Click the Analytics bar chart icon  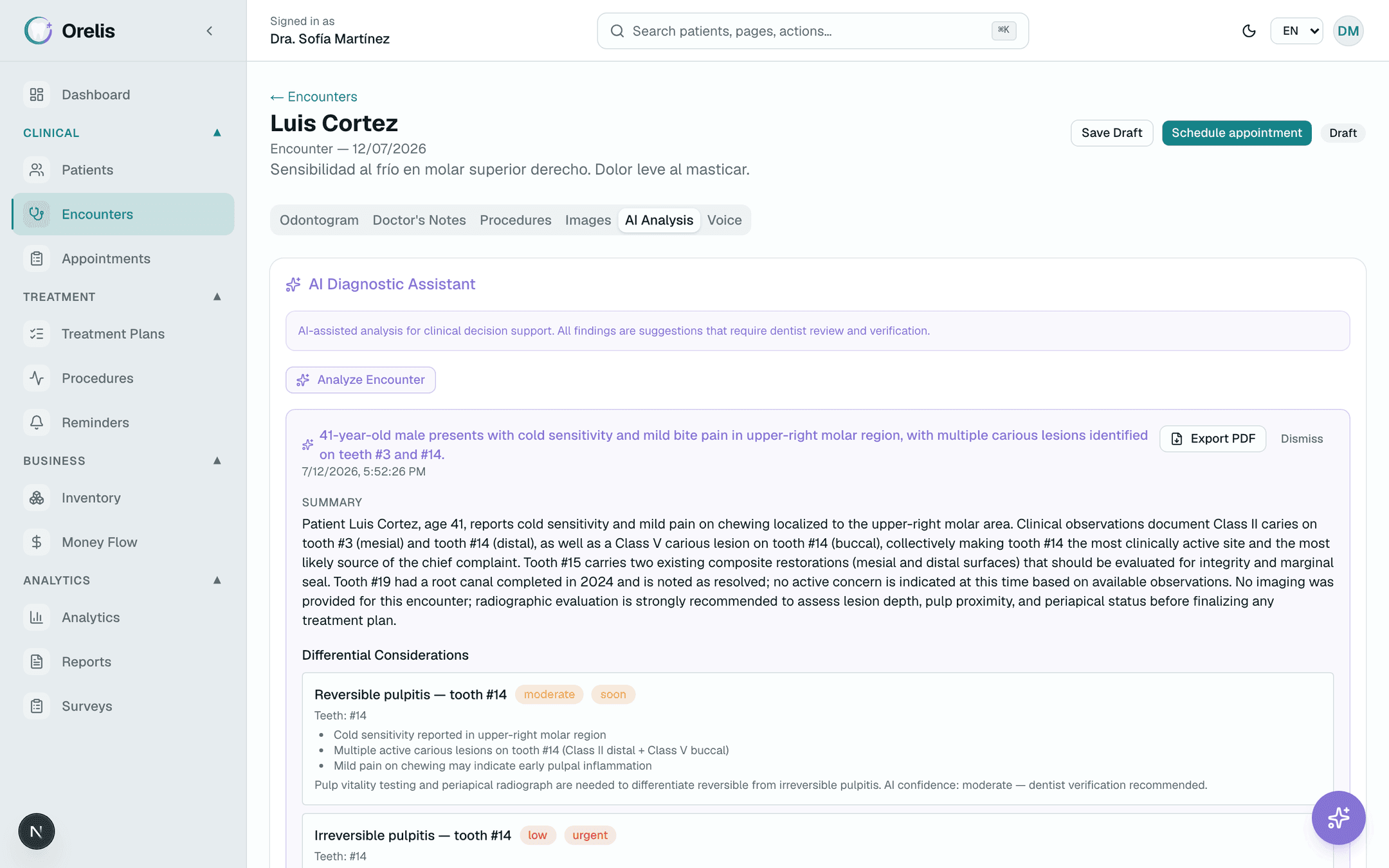point(37,617)
